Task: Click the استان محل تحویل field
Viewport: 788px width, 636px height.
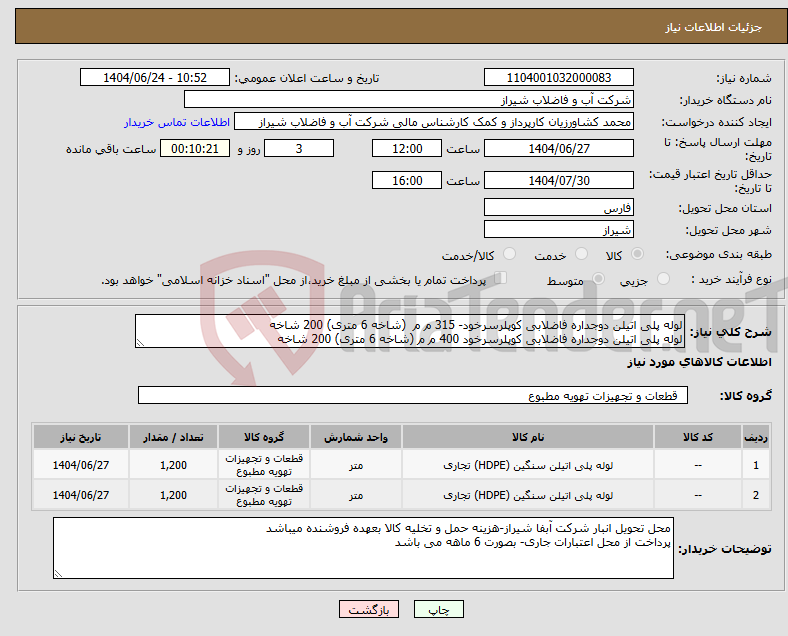Action: 558,208
